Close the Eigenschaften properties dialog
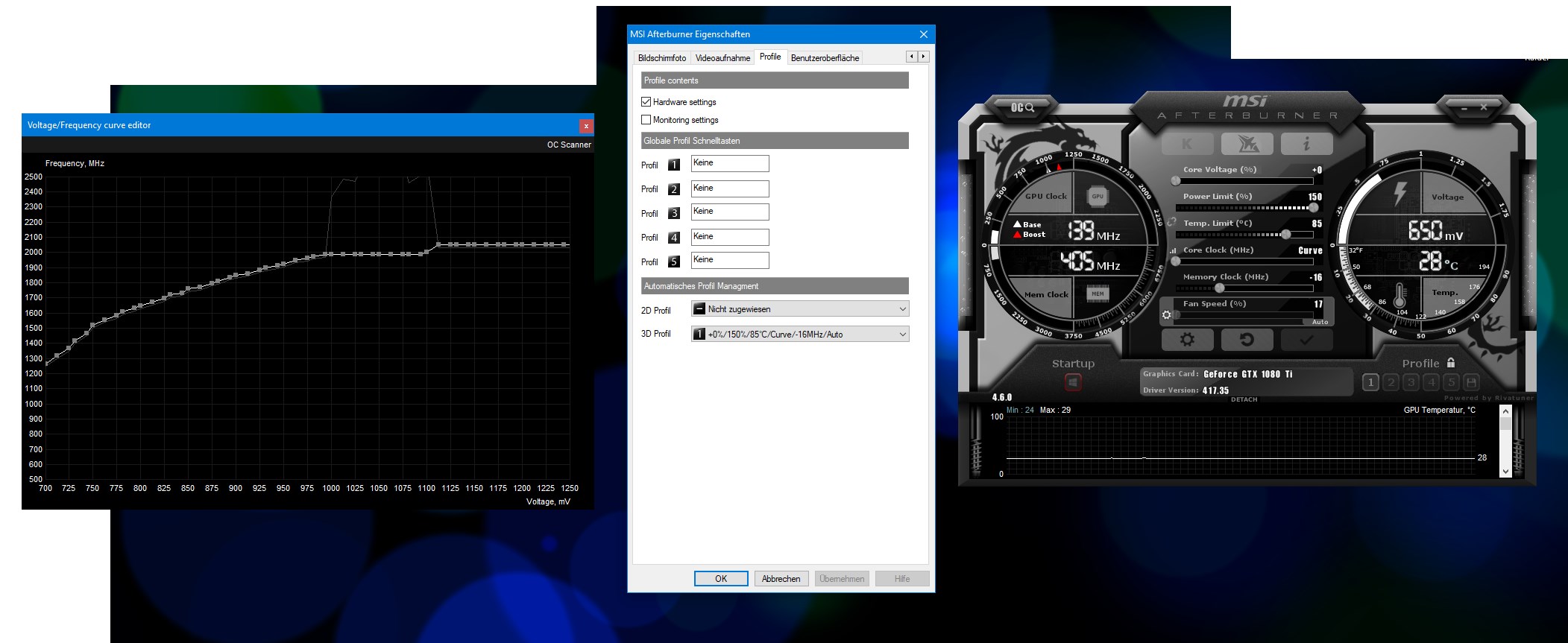The width and height of the screenshot is (1568, 643). pyautogui.click(x=924, y=34)
